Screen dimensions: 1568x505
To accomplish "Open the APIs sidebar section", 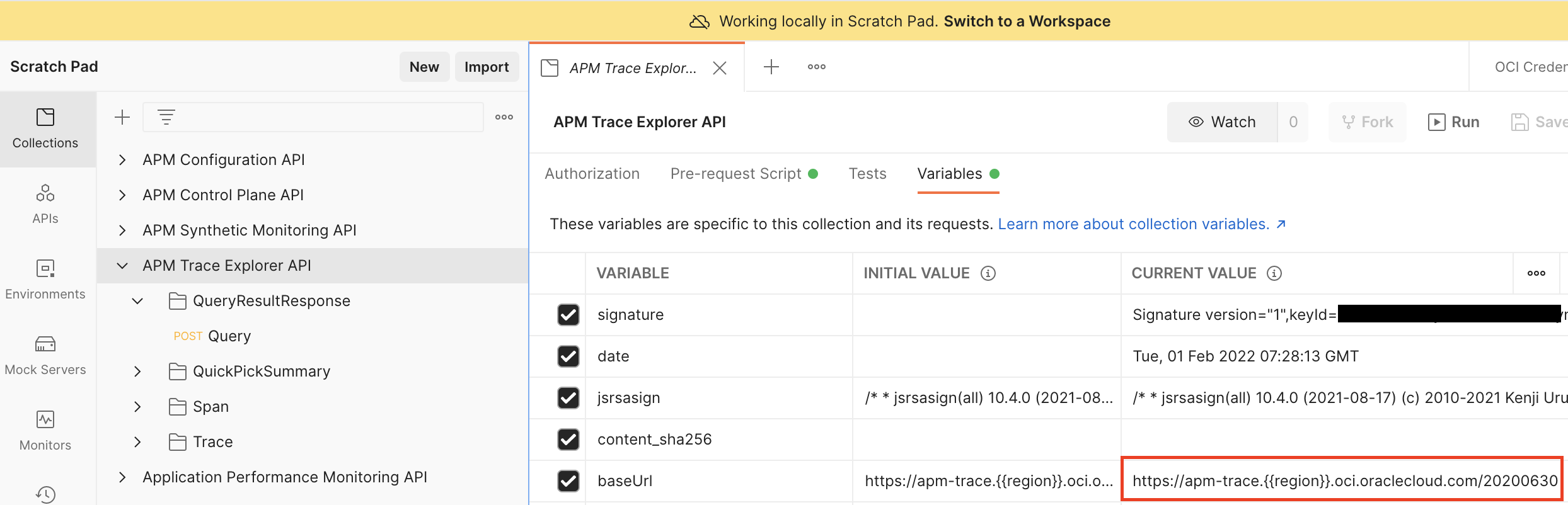I will click(x=45, y=204).
